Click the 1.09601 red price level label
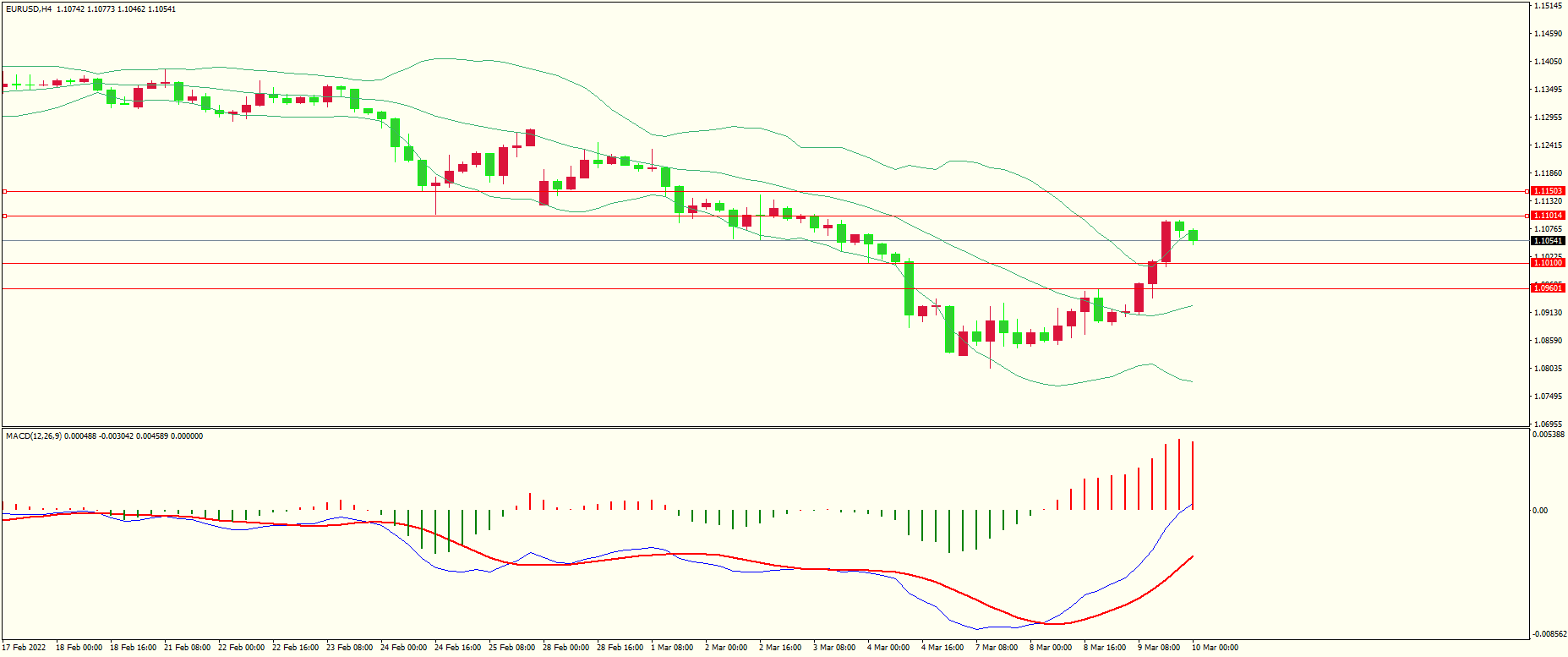This screenshot has height=657, width=1568. tap(1548, 288)
